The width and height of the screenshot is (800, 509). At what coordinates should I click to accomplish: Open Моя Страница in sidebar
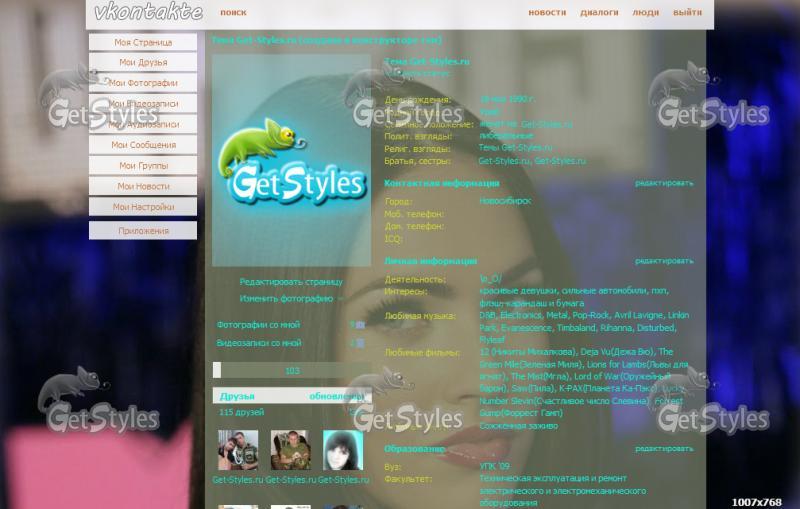[143, 42]
